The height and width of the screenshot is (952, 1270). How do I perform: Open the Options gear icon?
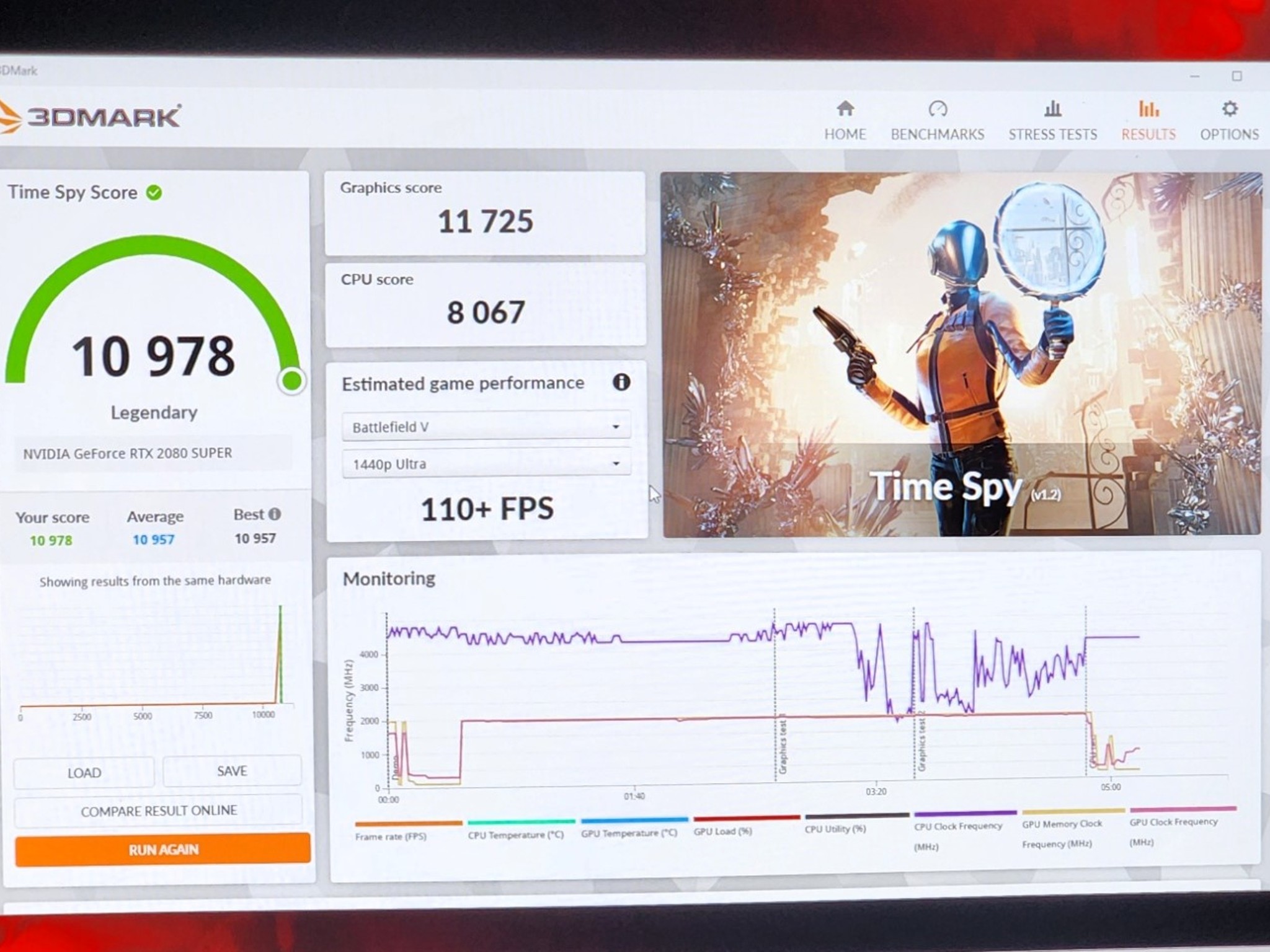coord(1229,109)
